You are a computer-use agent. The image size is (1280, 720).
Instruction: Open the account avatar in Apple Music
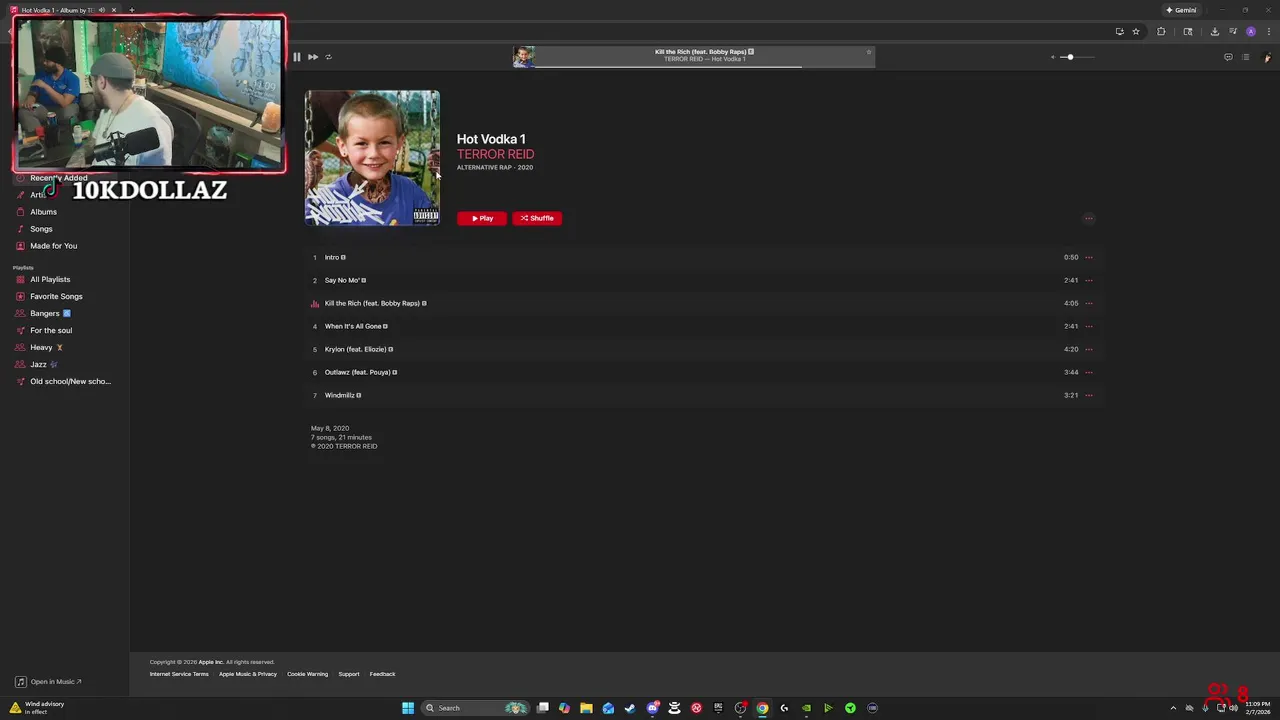[x=1268, y=57]
